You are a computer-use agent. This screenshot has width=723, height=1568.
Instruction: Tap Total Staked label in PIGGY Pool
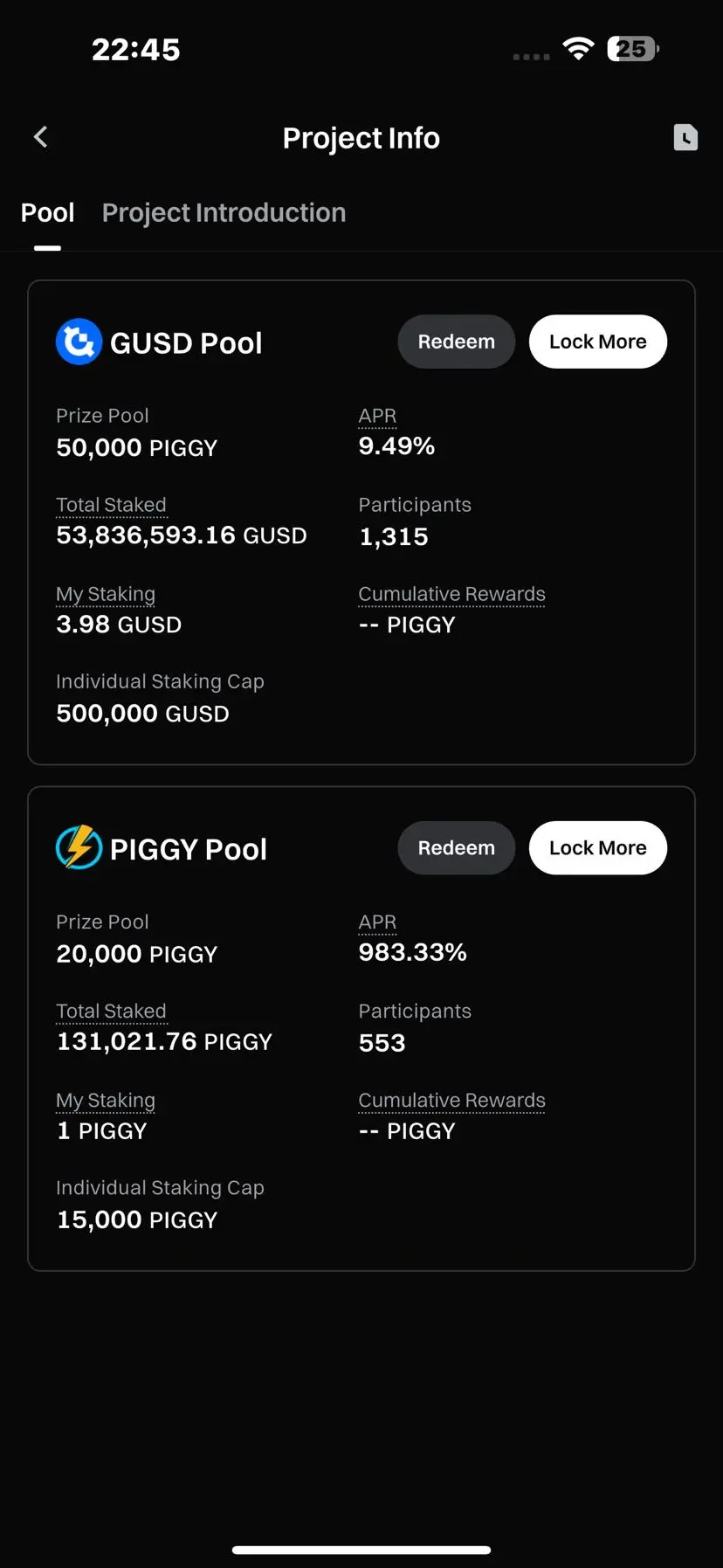[111, 1011]
